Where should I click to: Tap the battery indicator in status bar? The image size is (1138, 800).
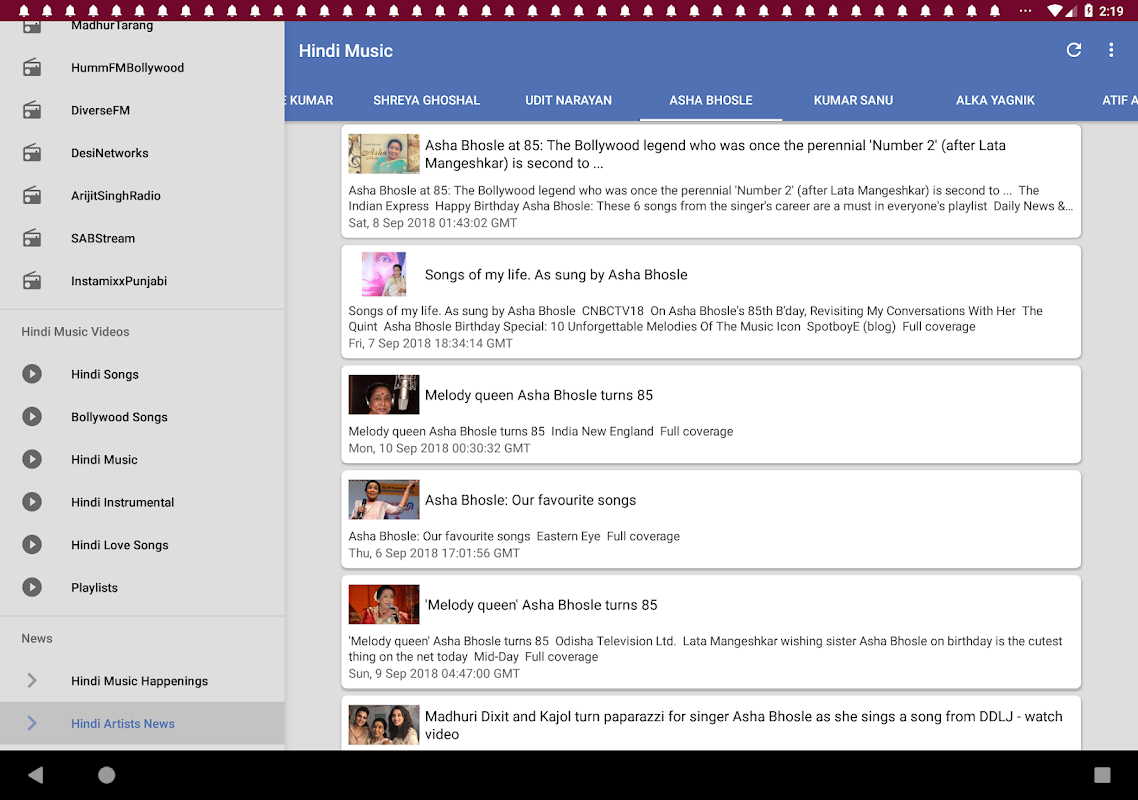tap(1088, 11)
